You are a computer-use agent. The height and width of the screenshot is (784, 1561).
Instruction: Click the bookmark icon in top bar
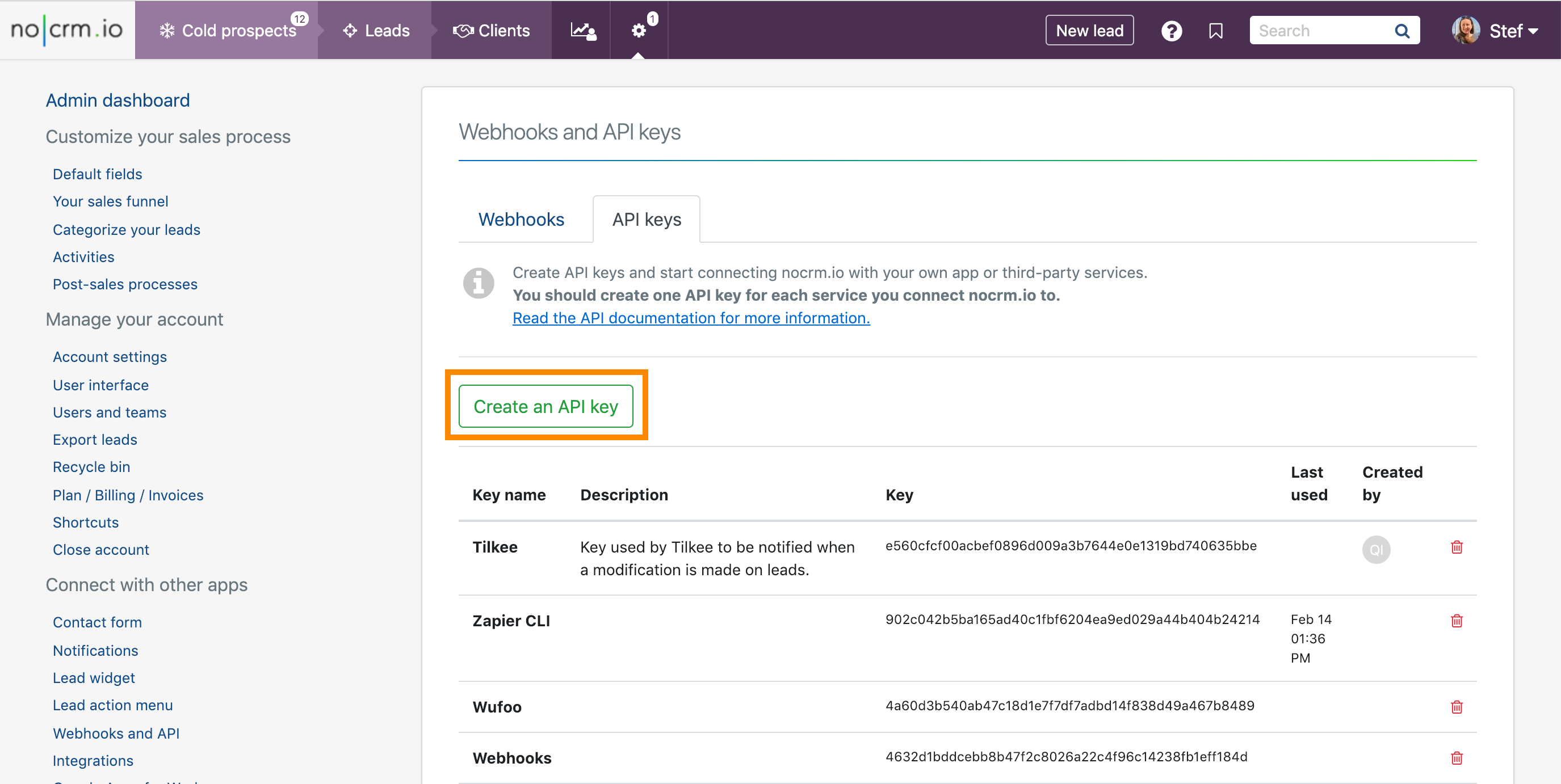[1215, 31]
